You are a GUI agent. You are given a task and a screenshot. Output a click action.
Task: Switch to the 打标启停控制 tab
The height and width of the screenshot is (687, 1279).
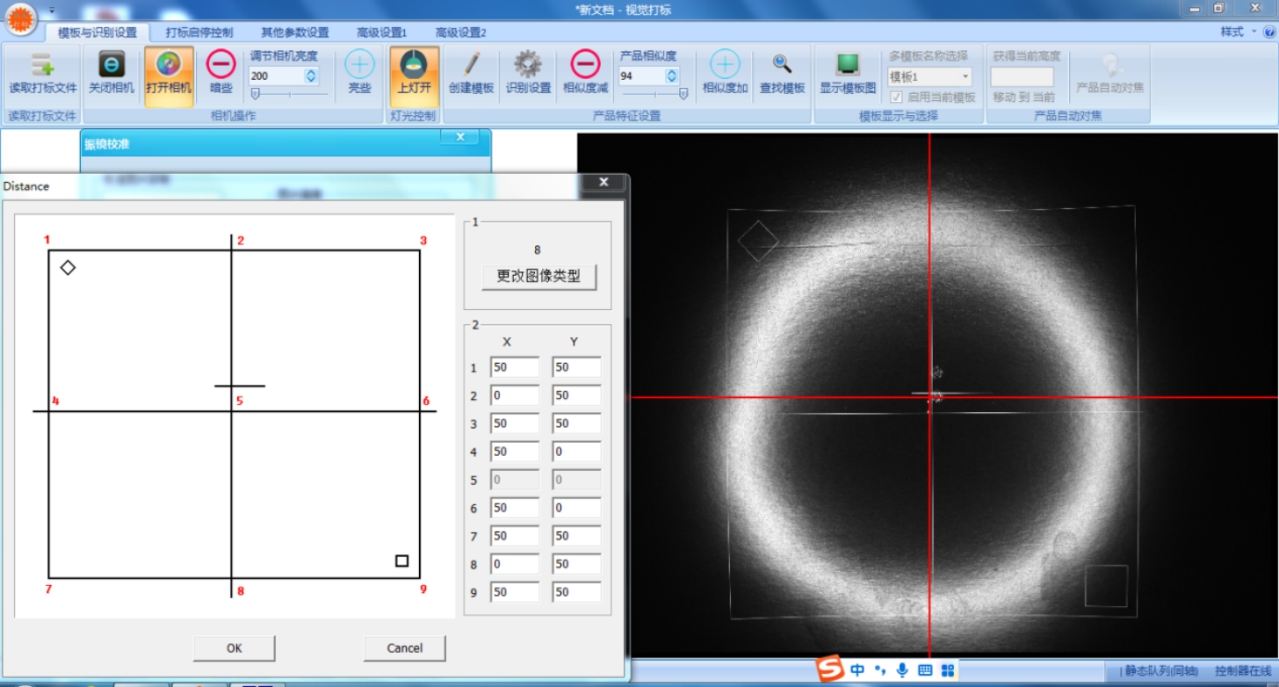tap(199, 33)
